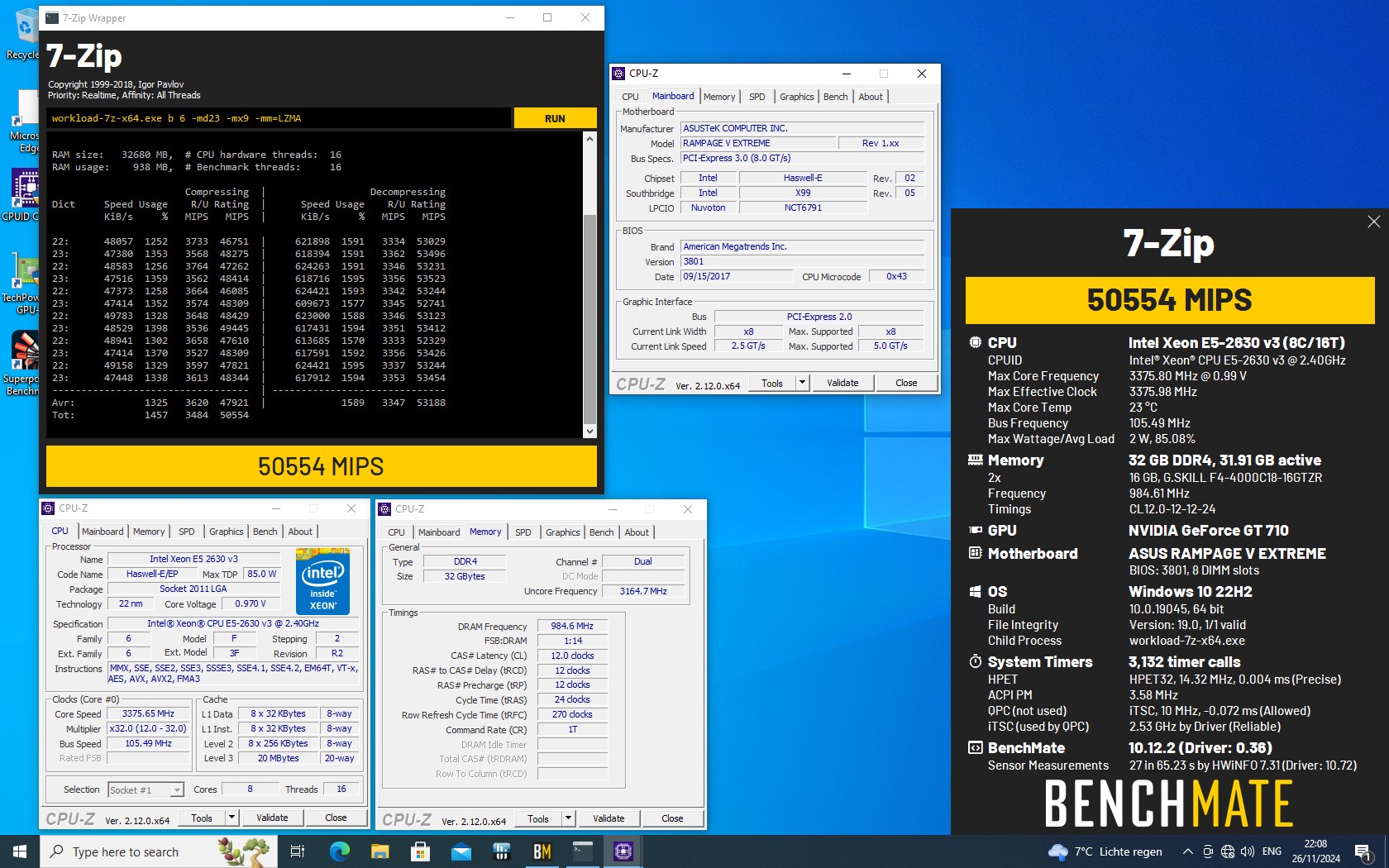Click the 7-Zip Wrapper title bar icon
This screenshot has height=868, width=1389.
tap(52, 17)
